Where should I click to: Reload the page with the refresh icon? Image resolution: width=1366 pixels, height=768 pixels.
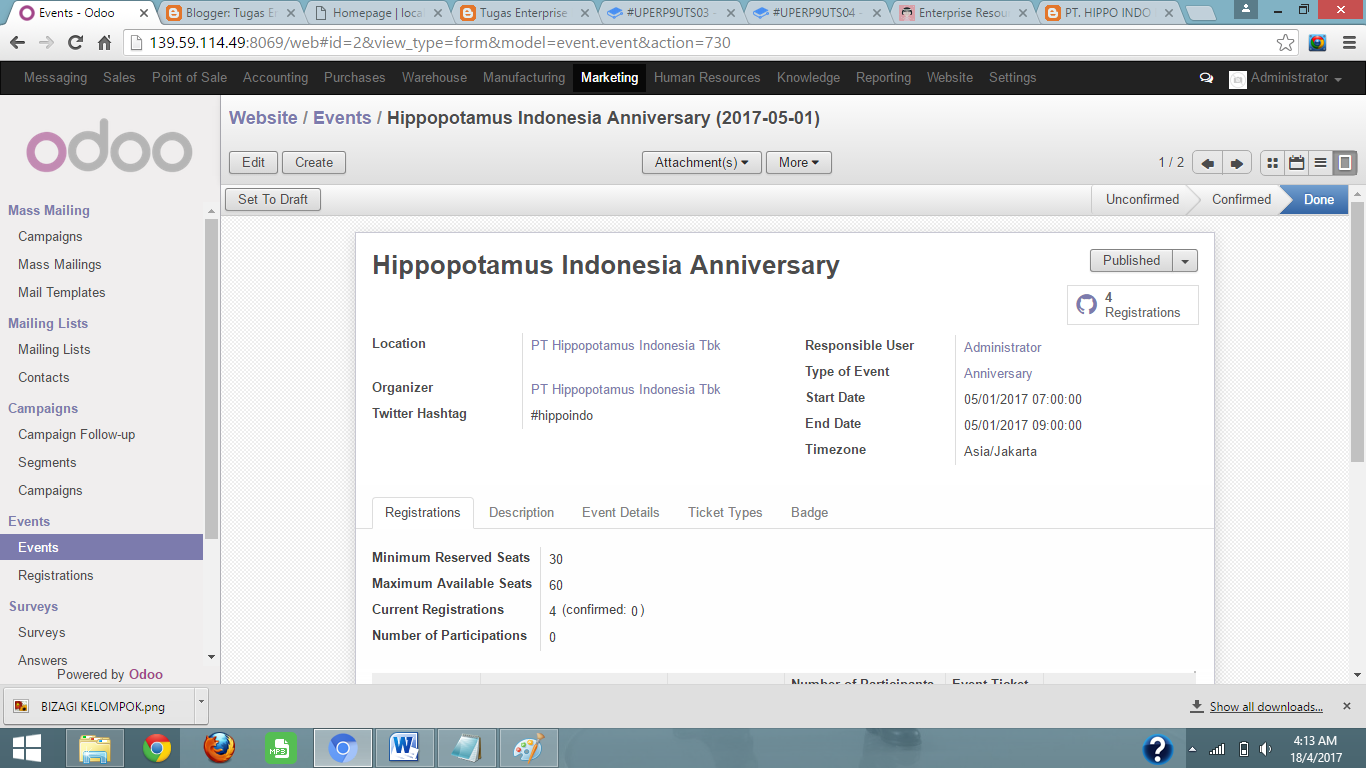tap(75, 43)
